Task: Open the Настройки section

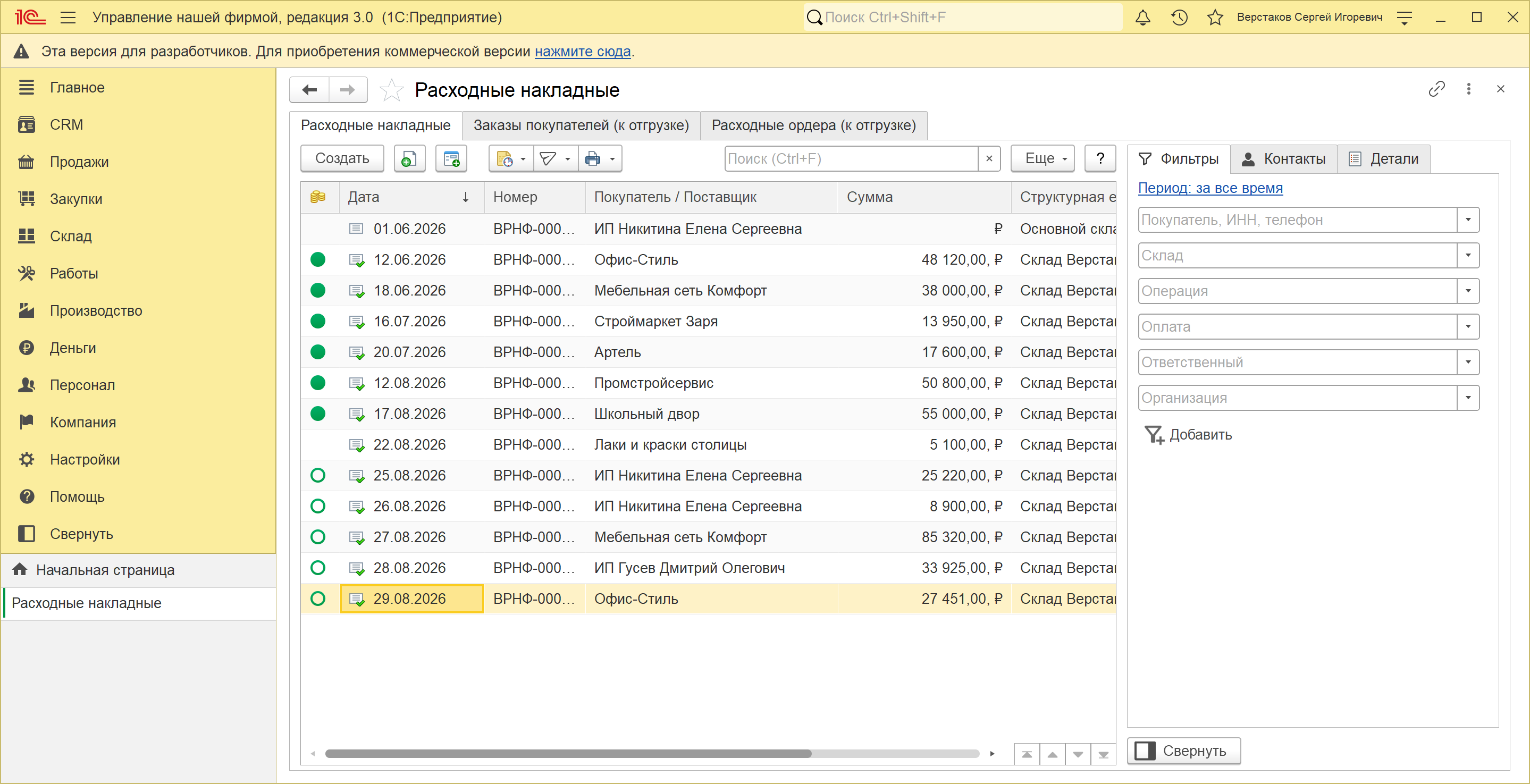Action: [85, 459]
